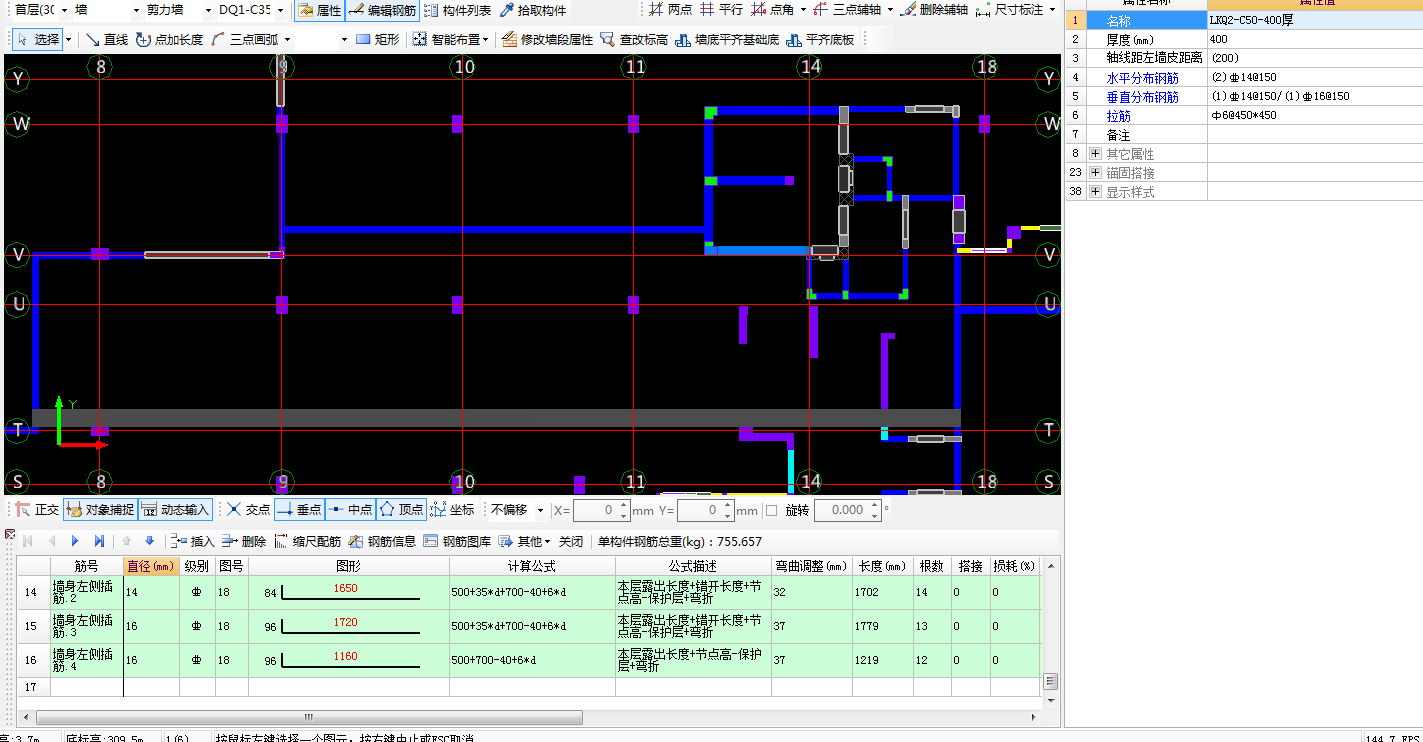Open 钢筋信息 rebar information
This screenshot has width=1423, height=742.
pos(383,541)
